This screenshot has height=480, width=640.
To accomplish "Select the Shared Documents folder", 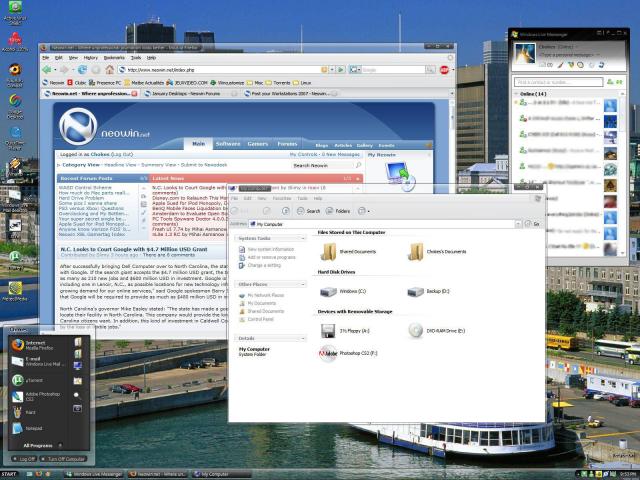I will [x=348, y=252].
